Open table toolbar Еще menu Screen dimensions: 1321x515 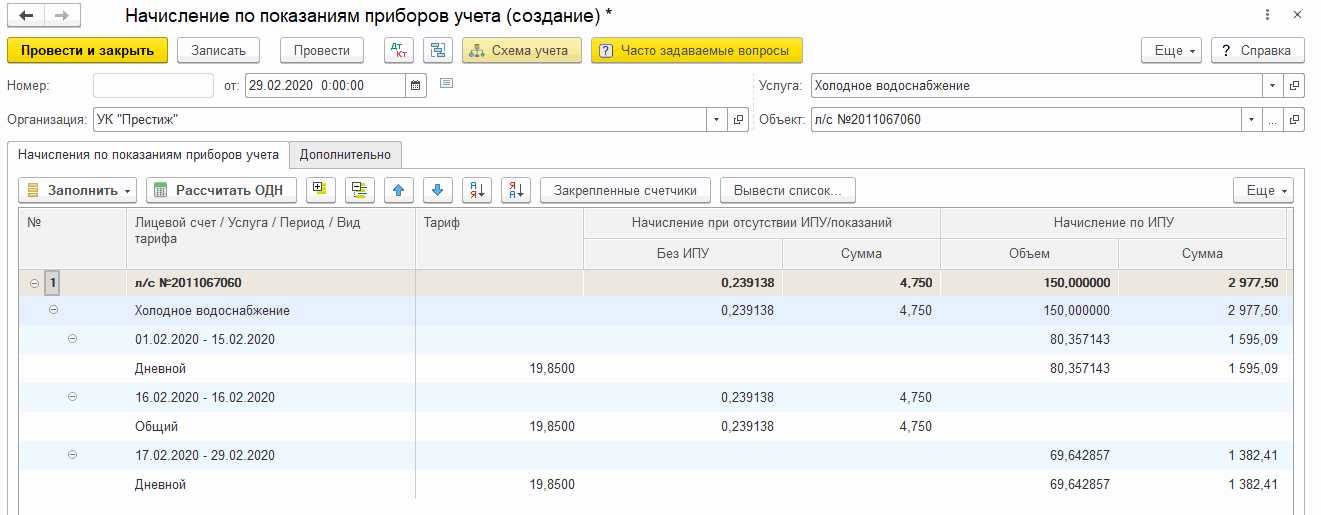tap(1264, 190)
